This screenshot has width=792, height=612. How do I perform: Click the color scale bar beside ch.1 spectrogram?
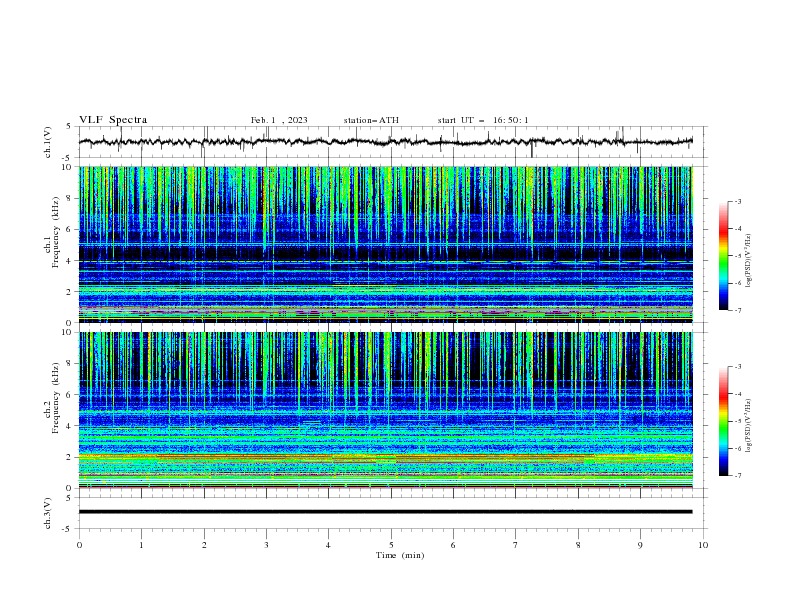(x=723, y=256)
